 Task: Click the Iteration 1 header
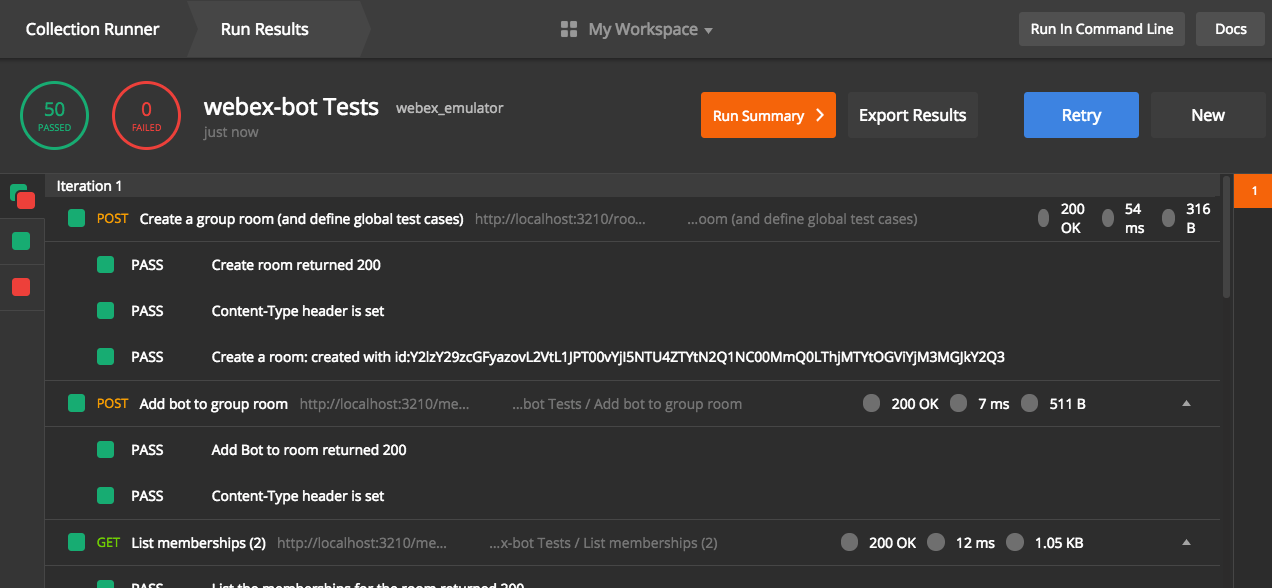tap(632, 185)
